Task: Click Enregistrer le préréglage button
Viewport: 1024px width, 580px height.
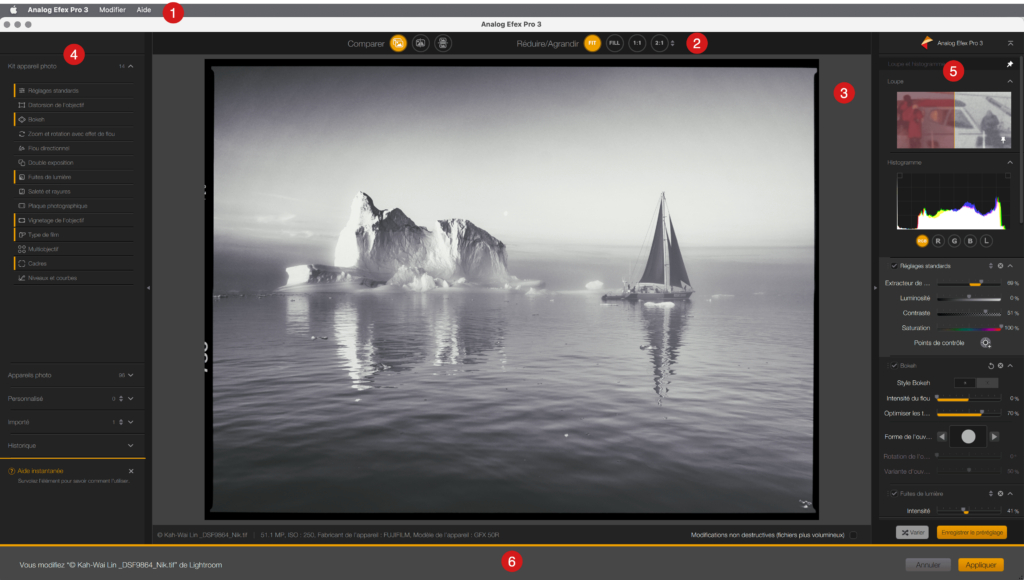Action: pyautogui.click(x=972, y=532)
